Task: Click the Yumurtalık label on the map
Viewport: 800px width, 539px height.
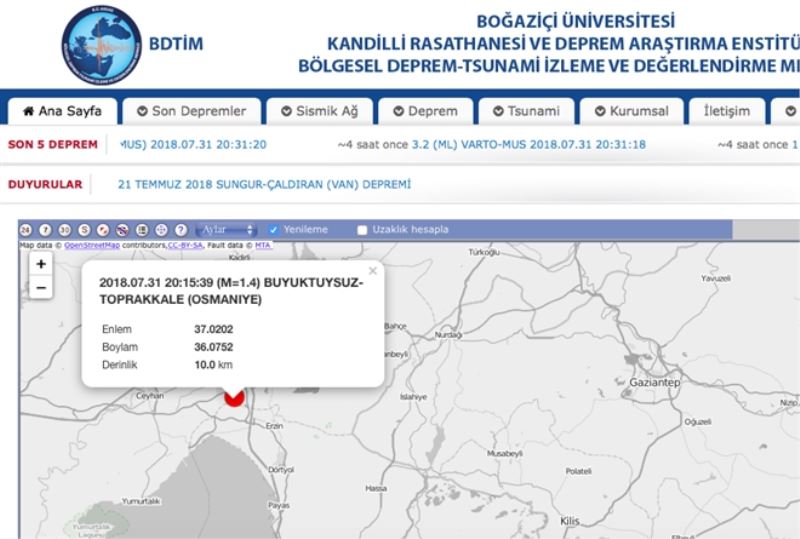Action: point(141,501)
